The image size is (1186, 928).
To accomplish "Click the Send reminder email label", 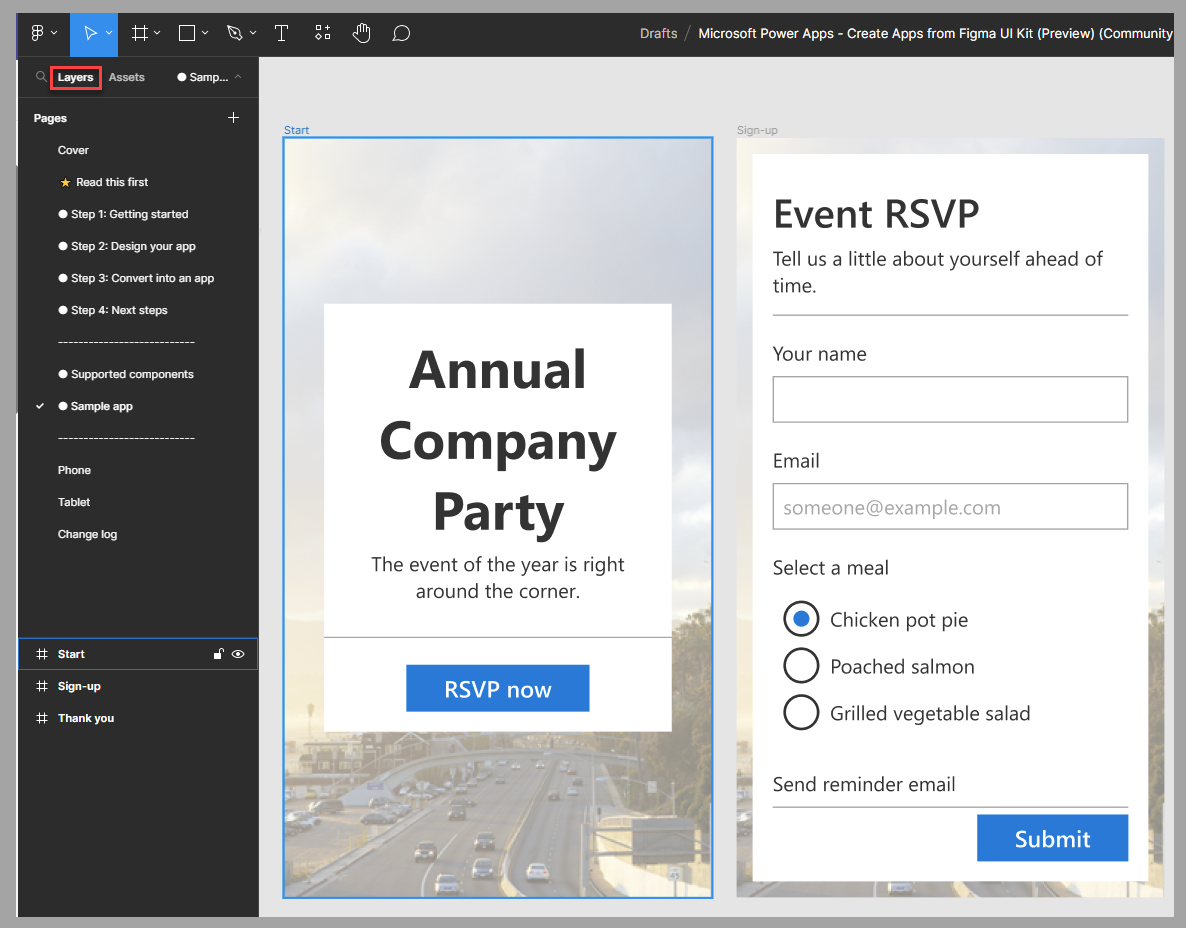I will click(x=864, y=784).
